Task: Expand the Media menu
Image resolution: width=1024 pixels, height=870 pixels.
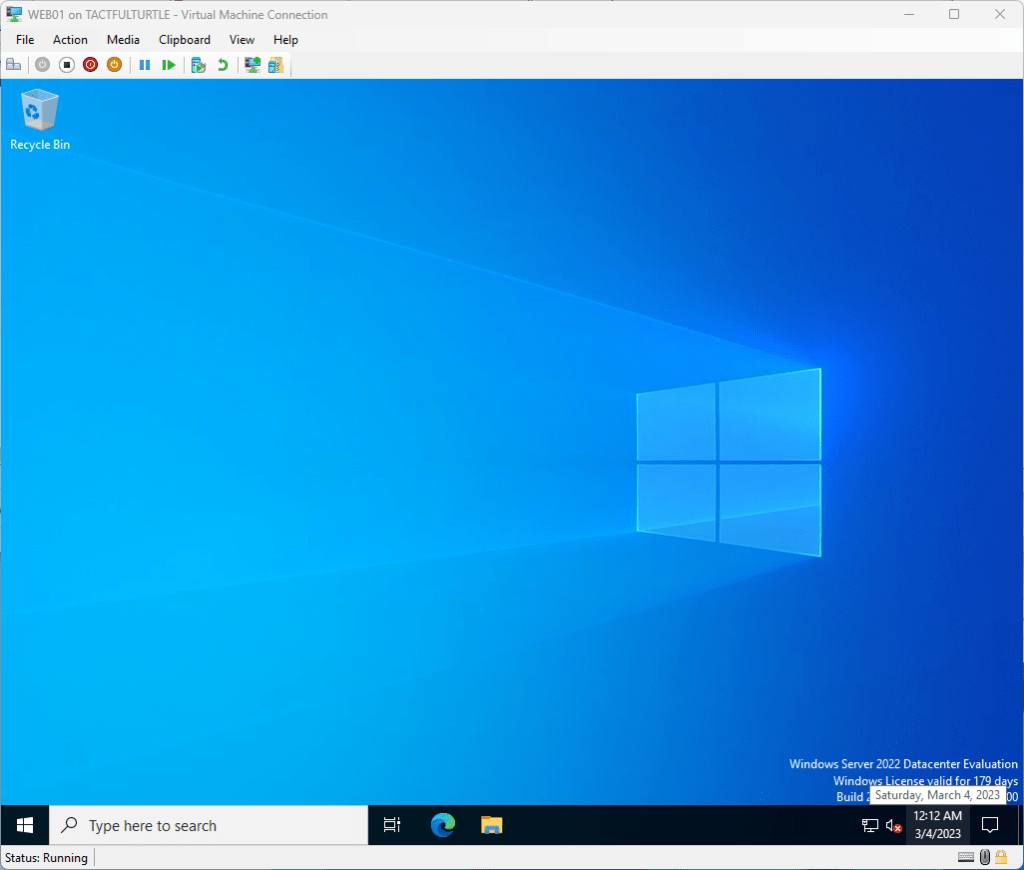Action: (x=123, y=40)
